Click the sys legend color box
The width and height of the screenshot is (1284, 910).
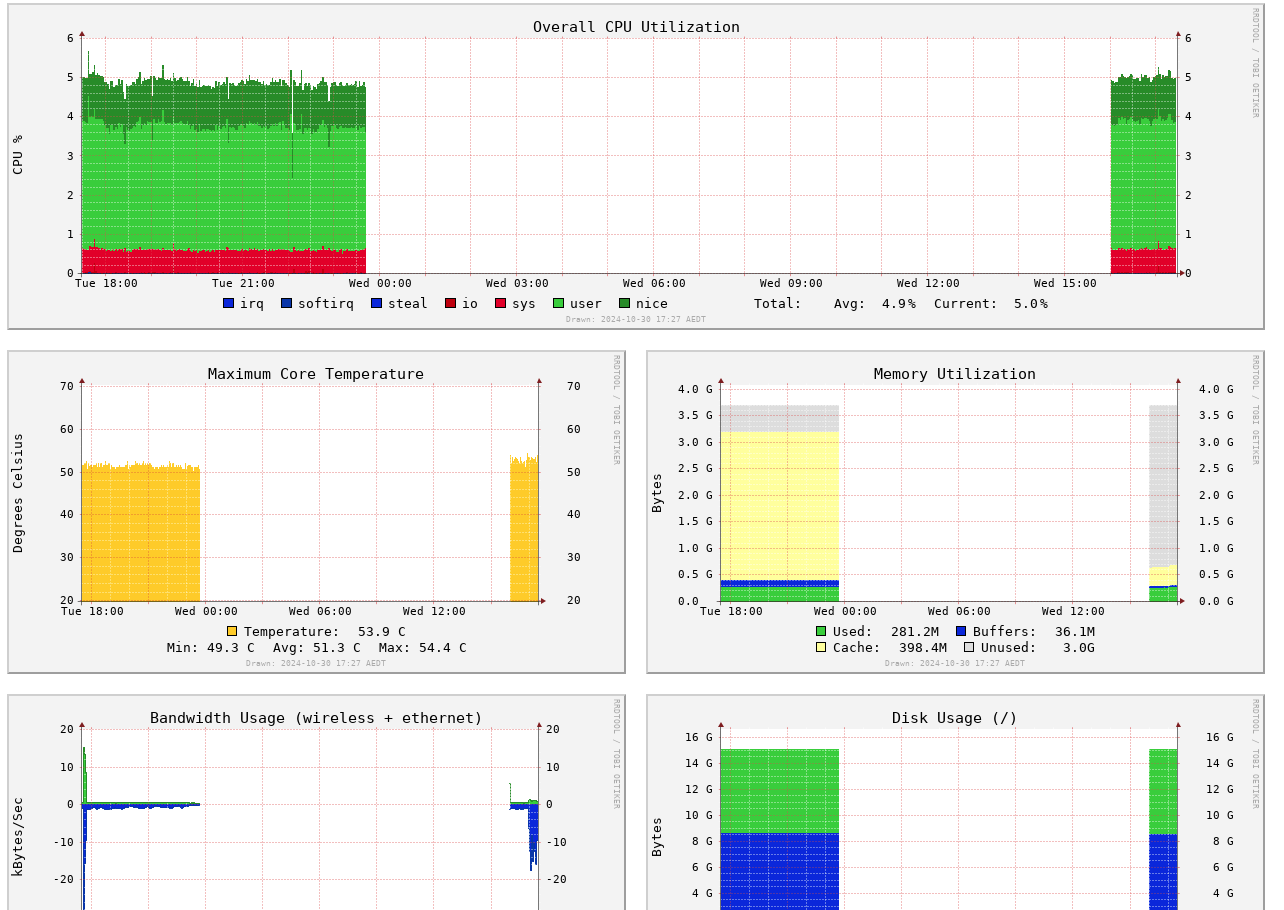click(500, 303)
